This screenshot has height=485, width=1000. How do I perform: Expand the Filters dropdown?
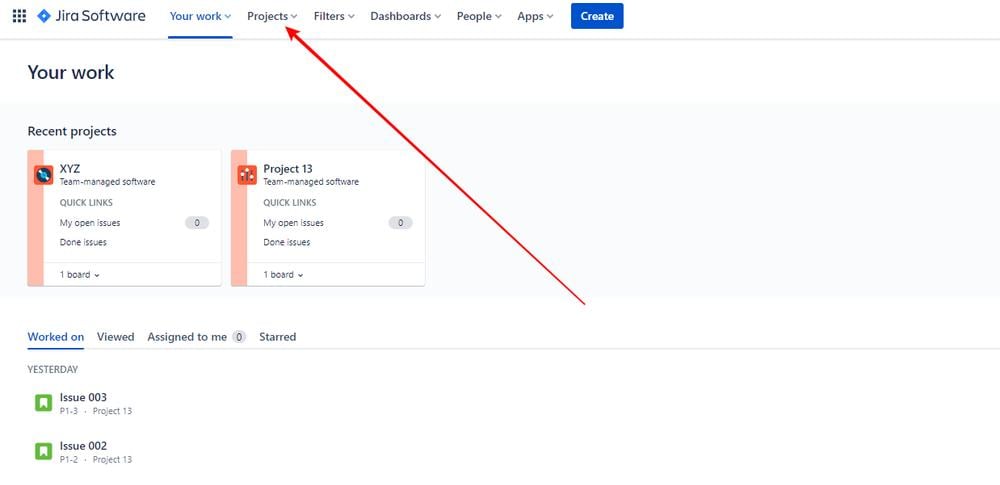point(334,16)
